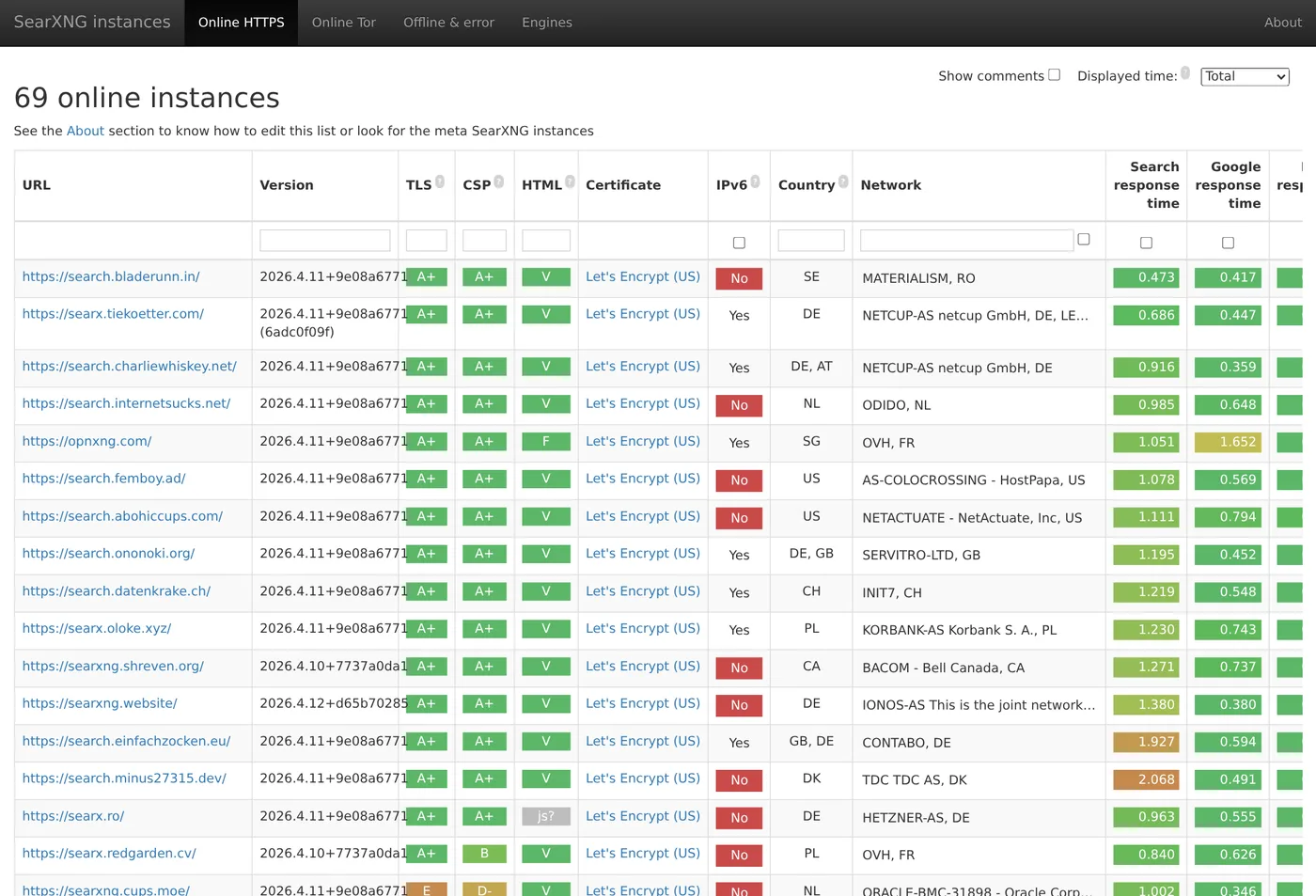
Task: Click the 2.068 search response time value
Action: pyautogui.click(x=1146, y=779)
